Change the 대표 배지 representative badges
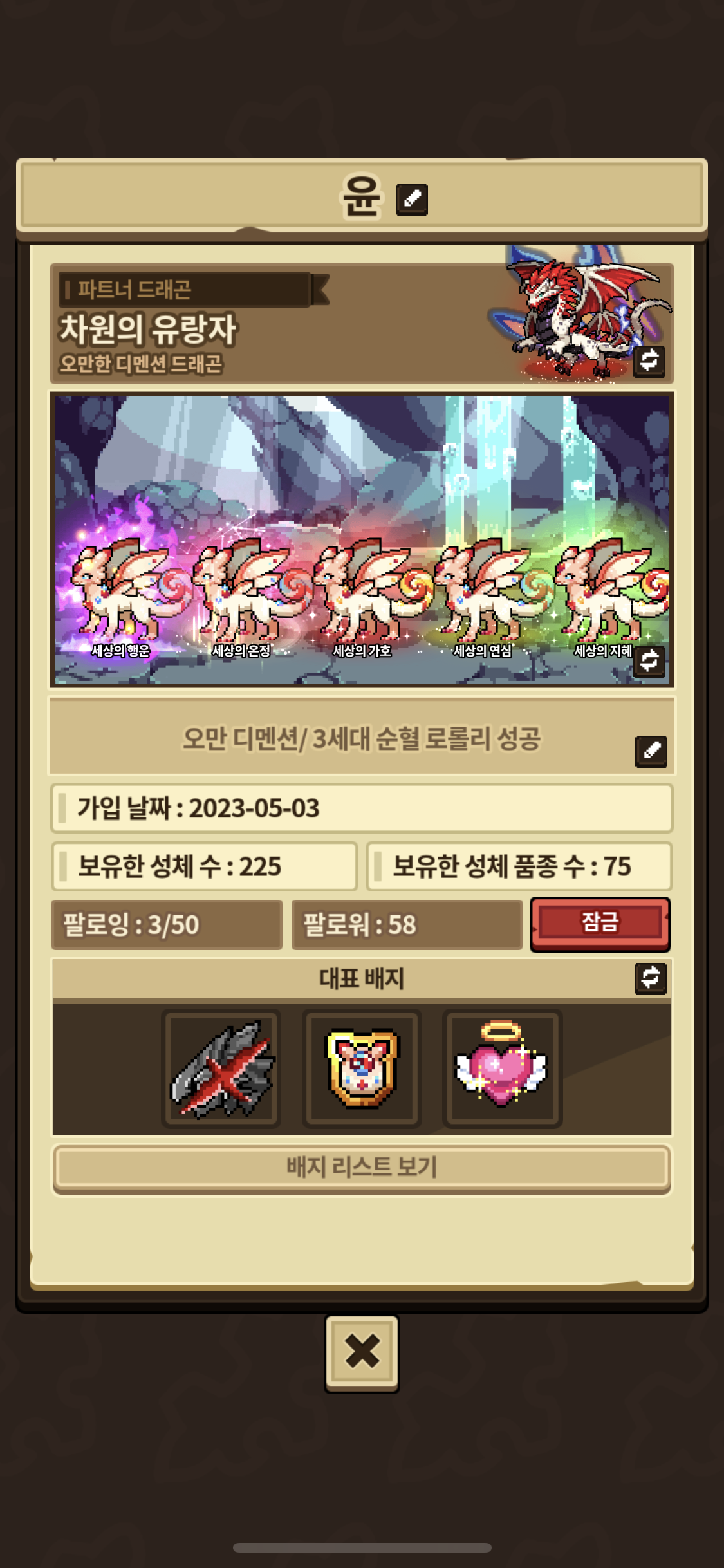 click(651, 978)
